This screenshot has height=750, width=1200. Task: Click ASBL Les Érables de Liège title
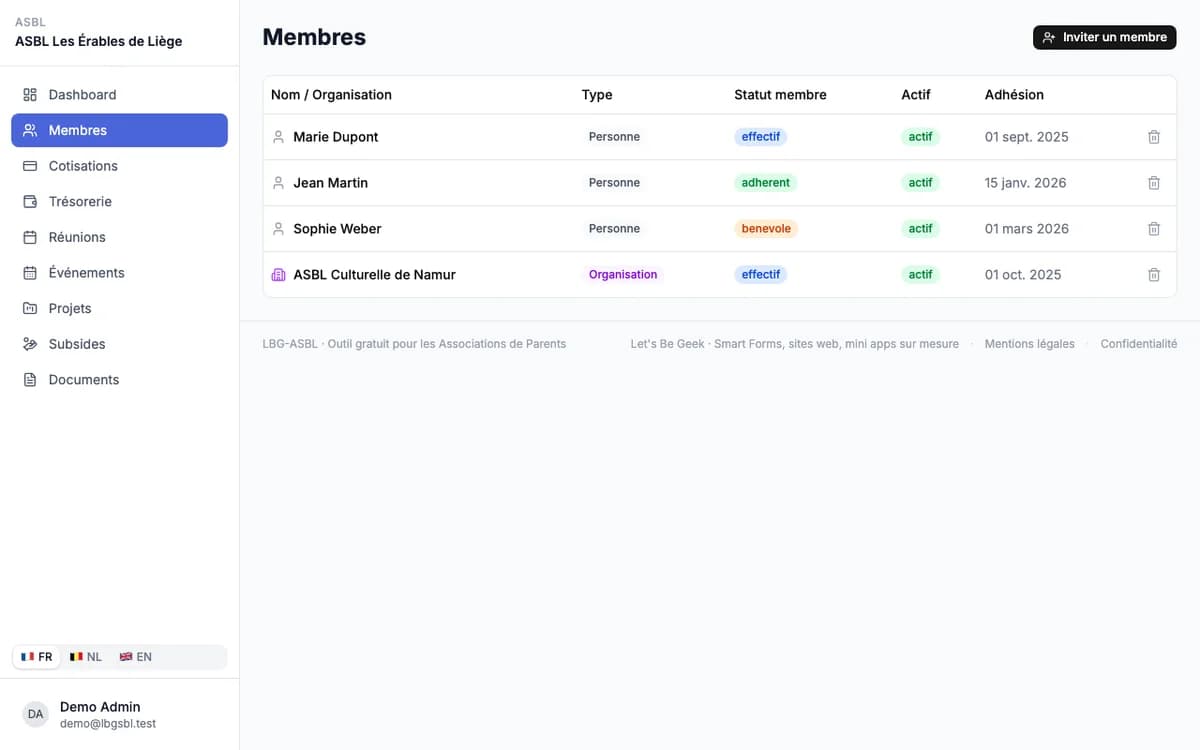click(x=98, y=41)
